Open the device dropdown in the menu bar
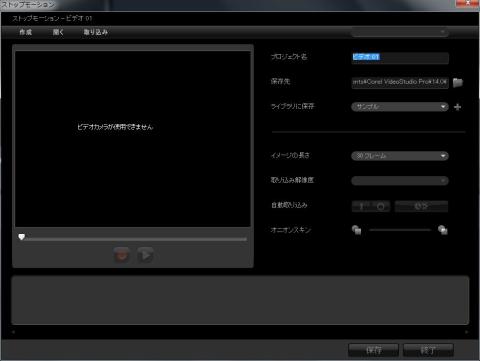Viewport: 480px width, 361px height. click(400, 32)
